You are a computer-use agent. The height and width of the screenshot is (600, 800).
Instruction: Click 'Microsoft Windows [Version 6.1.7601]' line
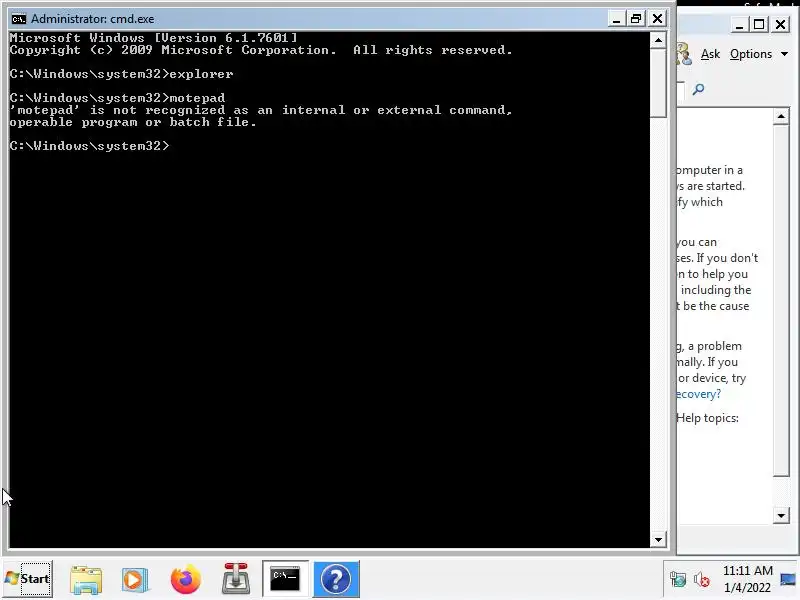click(153, 38)
